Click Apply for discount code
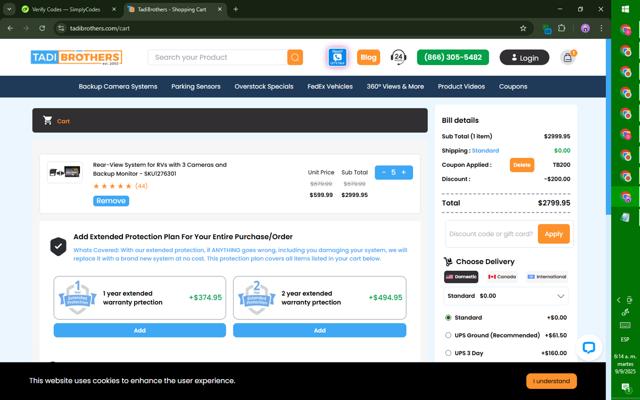 [553, 234]
